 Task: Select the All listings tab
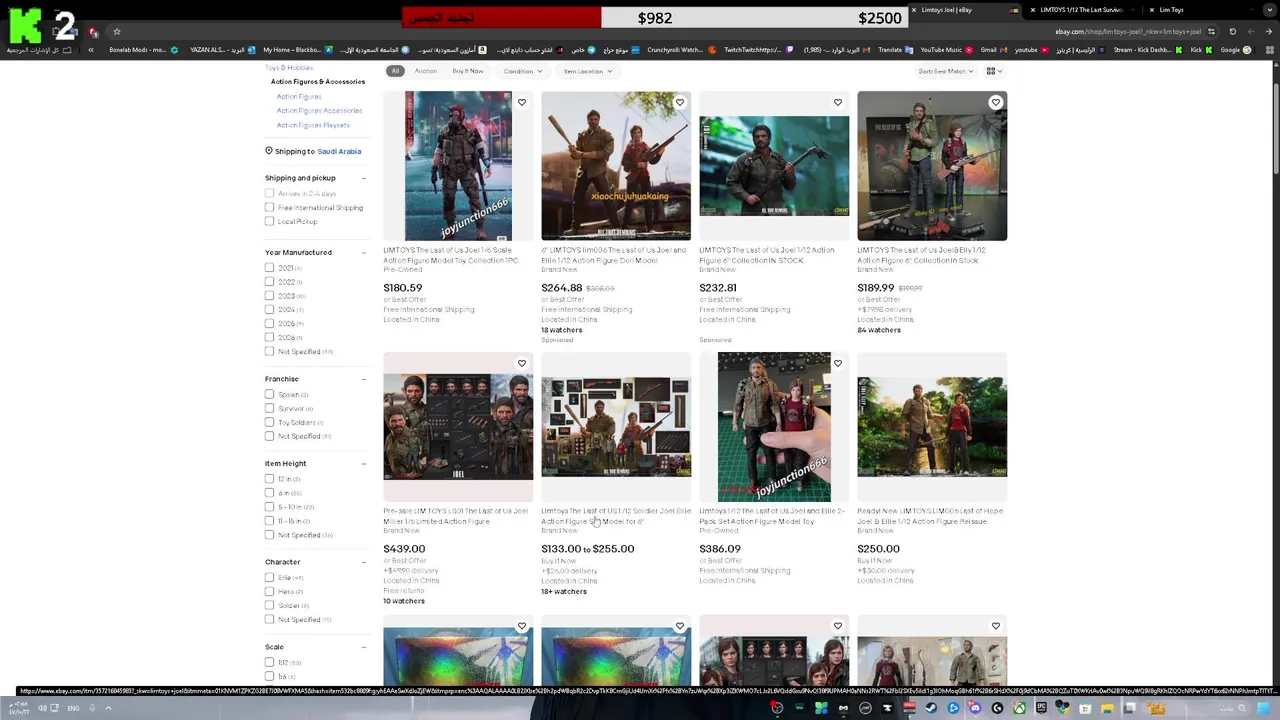click(395, 71)
